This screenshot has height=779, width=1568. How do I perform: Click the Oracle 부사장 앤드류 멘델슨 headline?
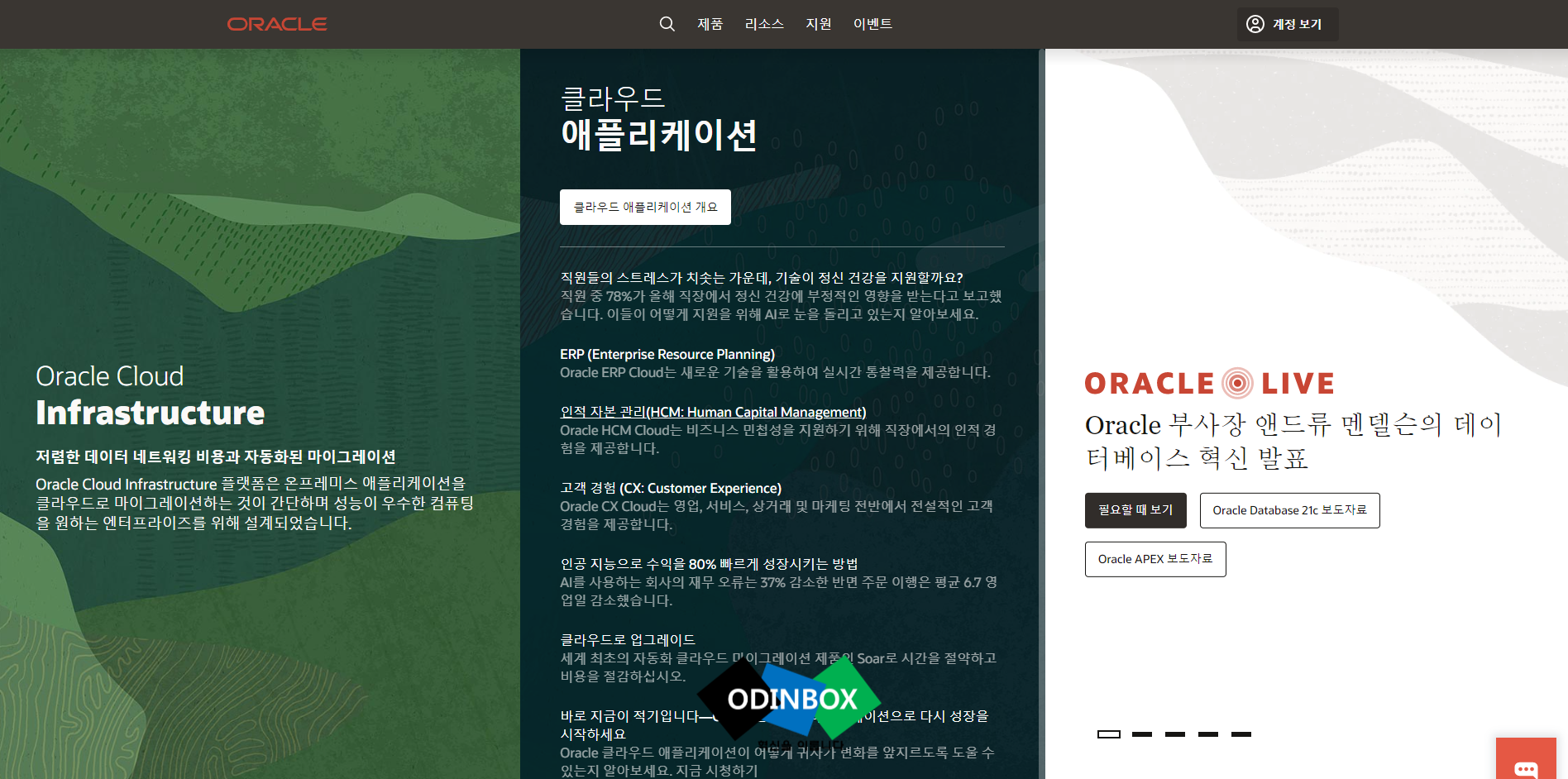(1293, 441)
